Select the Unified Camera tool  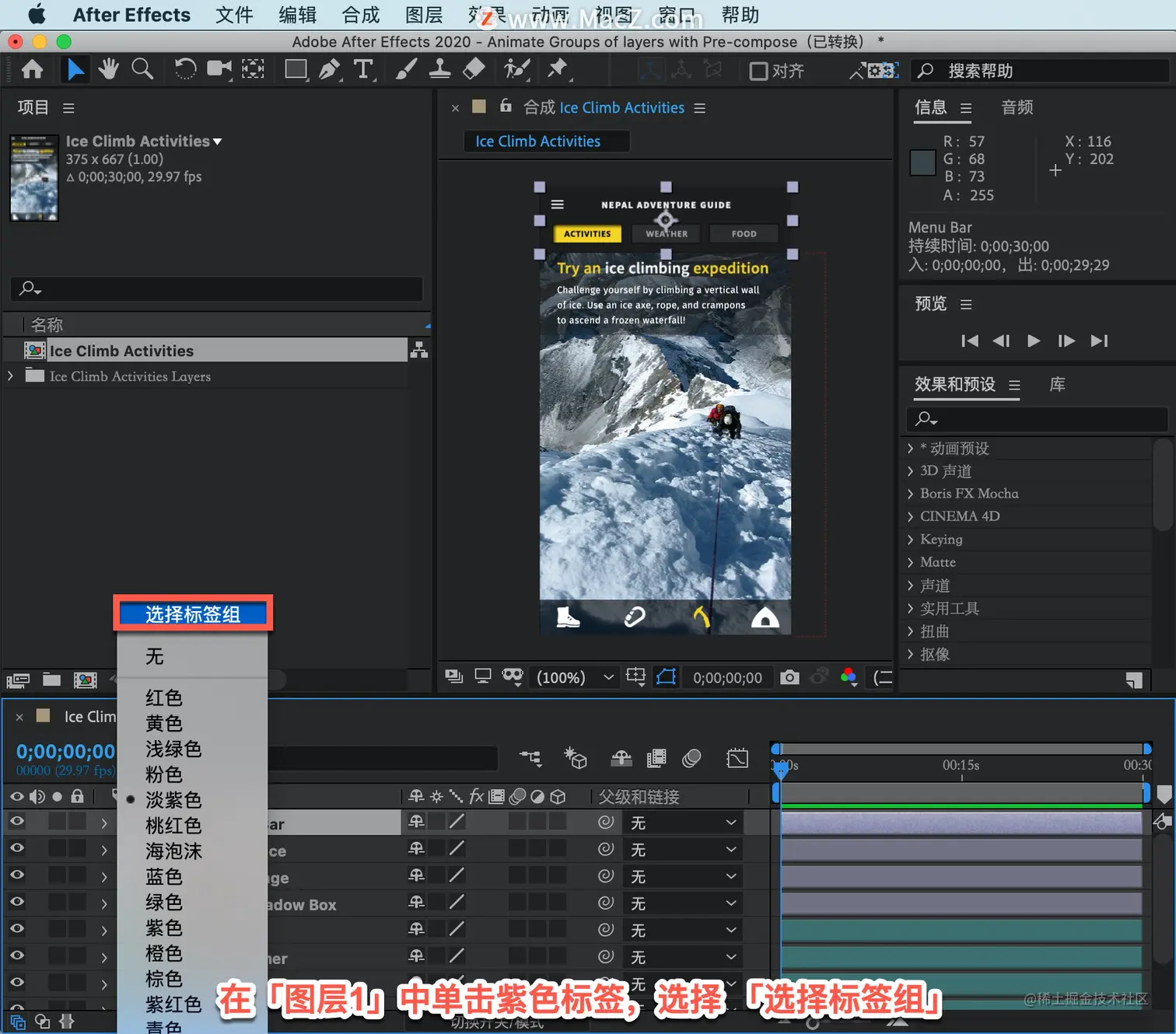point(219,70)
